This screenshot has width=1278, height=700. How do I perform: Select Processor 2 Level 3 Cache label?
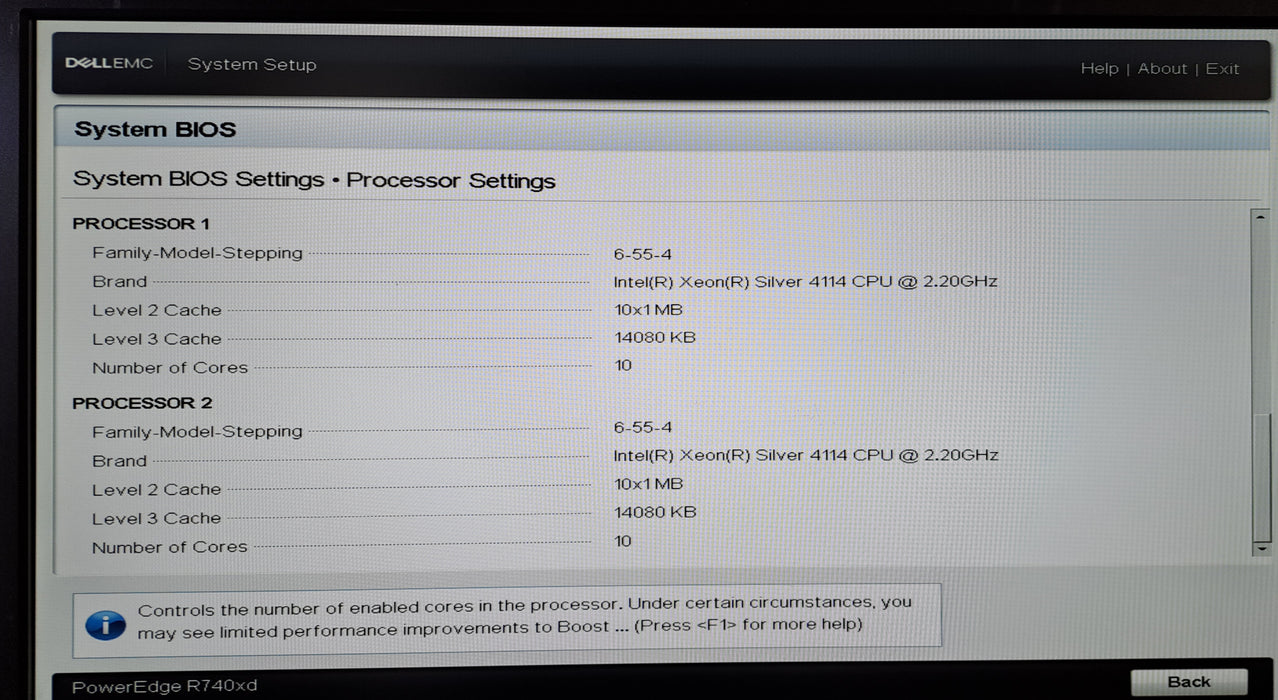[x=156, y=519]
